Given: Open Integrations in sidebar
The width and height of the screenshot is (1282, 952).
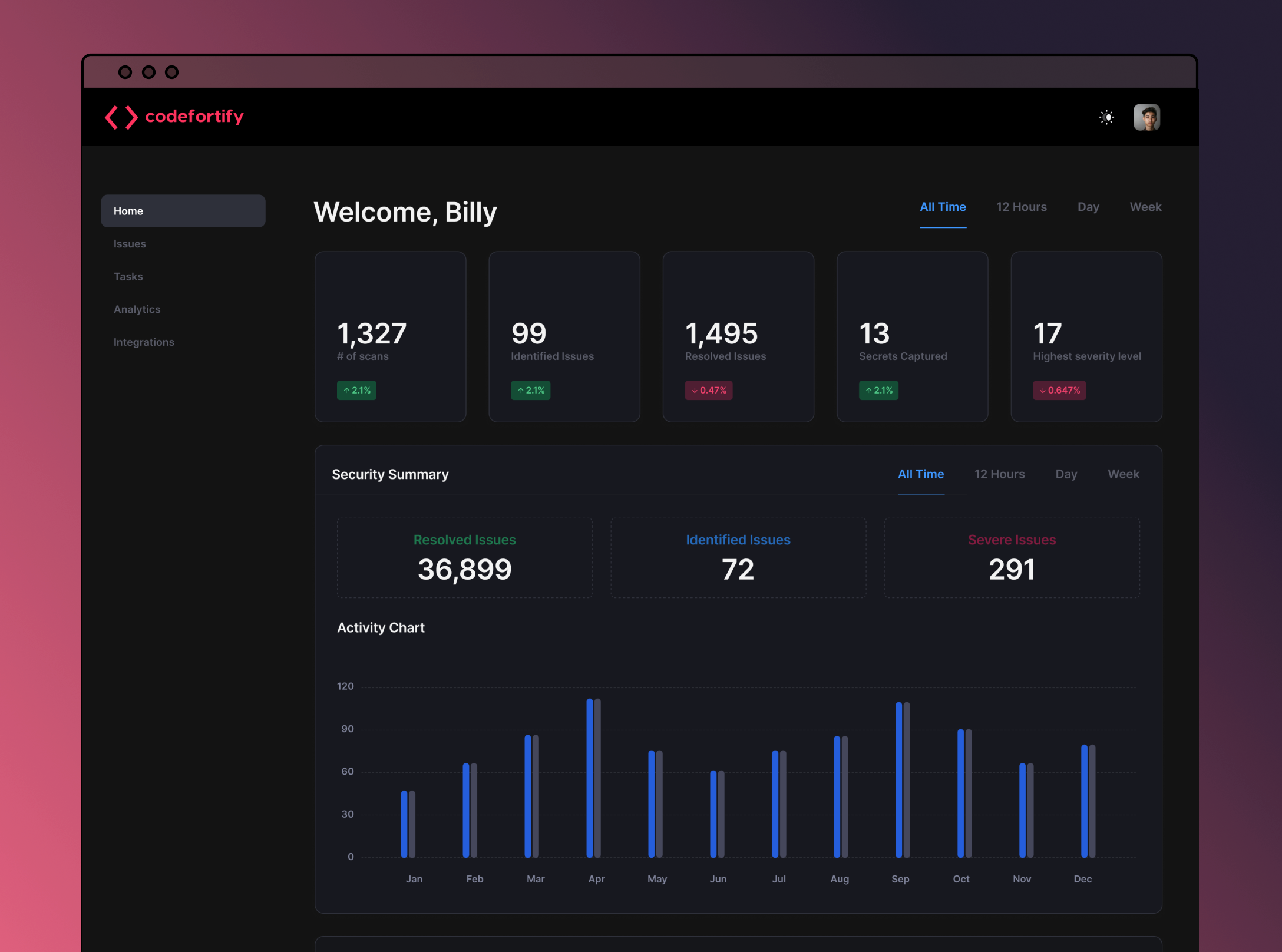Looking at the screenshot, I should pos(144,342).
